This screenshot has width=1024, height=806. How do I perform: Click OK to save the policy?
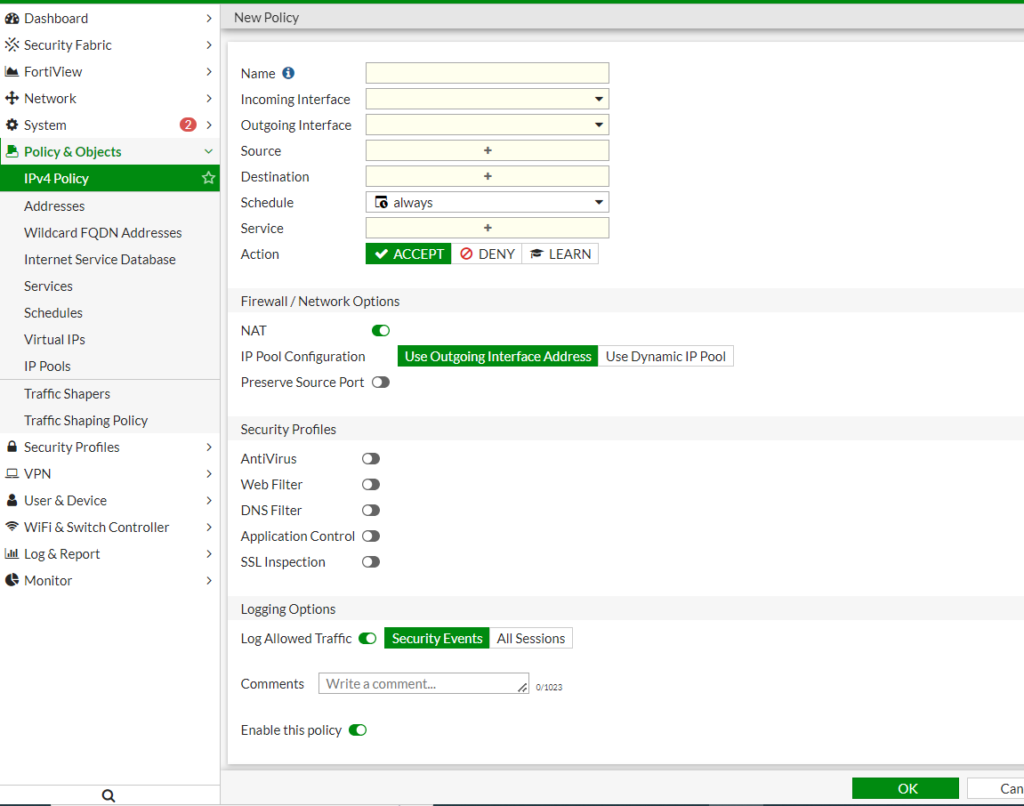[x=906, y=788]
